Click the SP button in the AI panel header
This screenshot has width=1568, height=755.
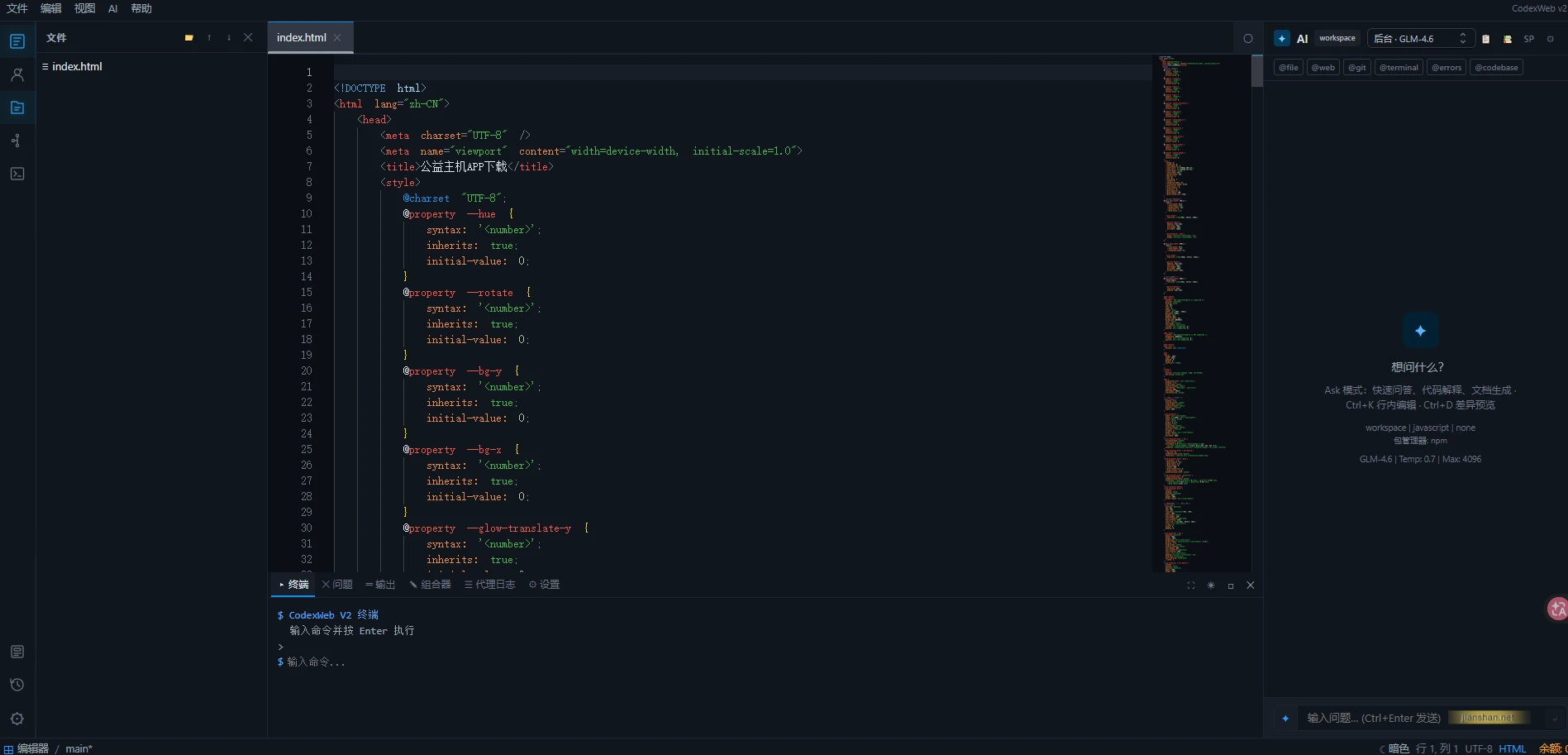tap(1529, 39)
